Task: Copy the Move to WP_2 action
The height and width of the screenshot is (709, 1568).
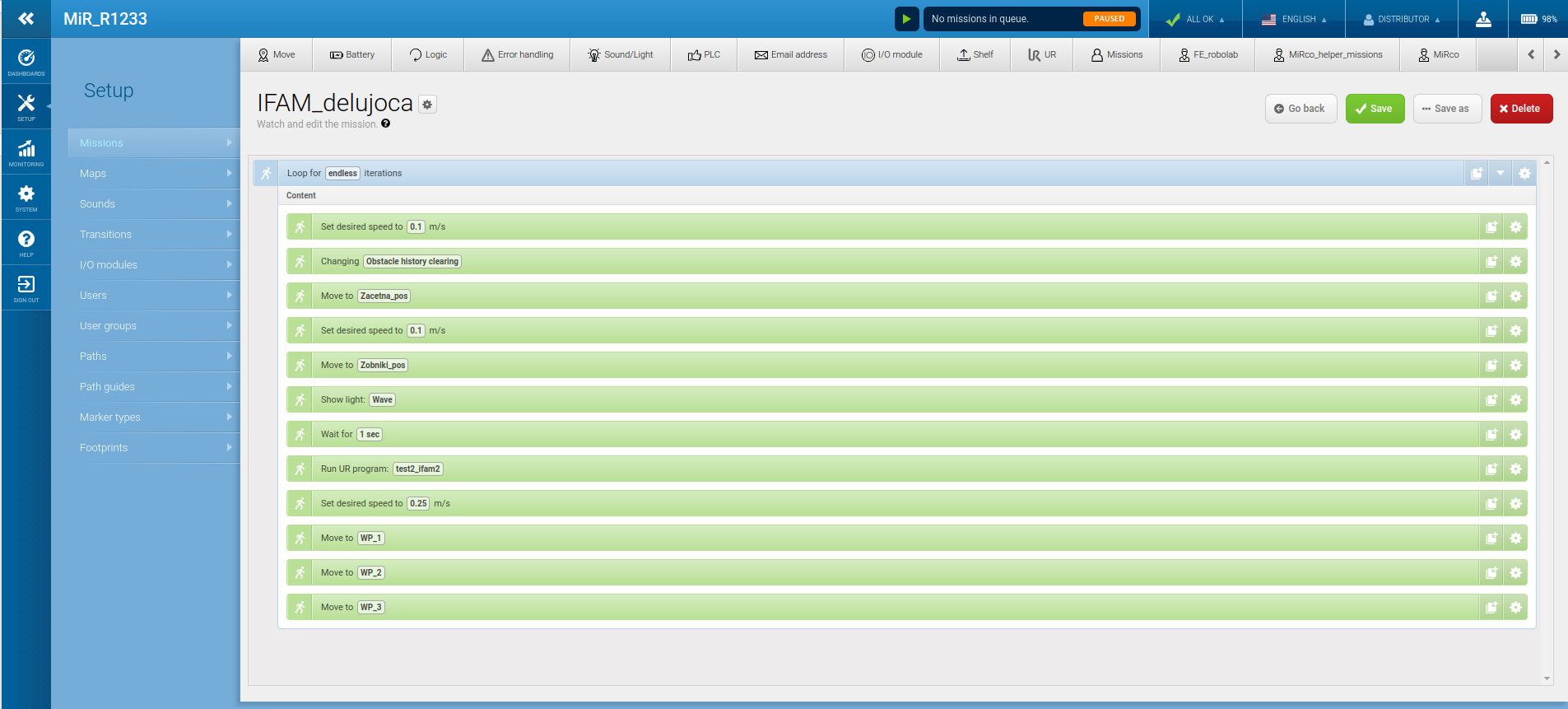Action: click(1491, 572)
